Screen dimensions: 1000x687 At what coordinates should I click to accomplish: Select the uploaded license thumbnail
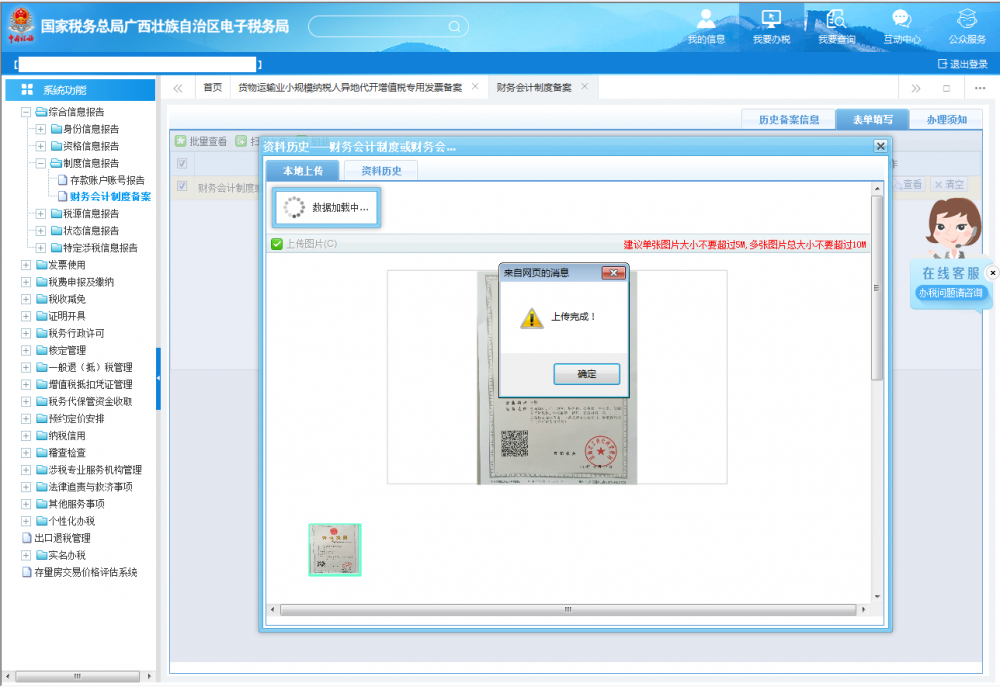coord(335,550)
